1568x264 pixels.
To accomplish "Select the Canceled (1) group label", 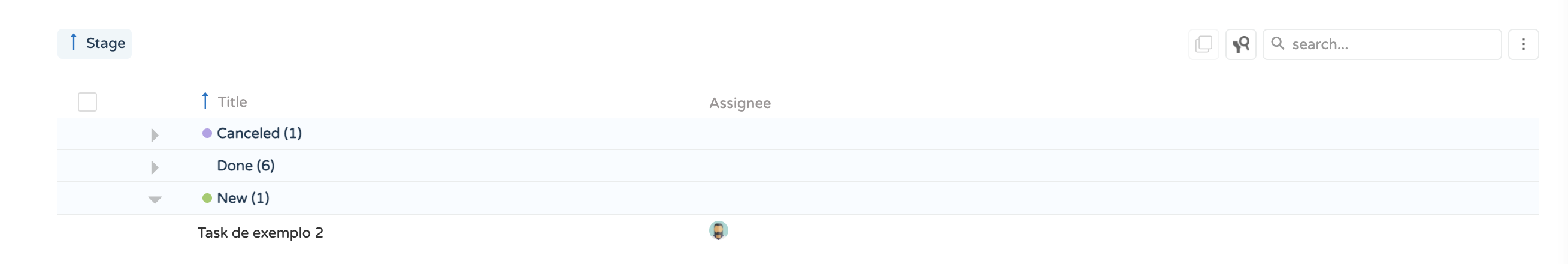I will coord(259,133).
